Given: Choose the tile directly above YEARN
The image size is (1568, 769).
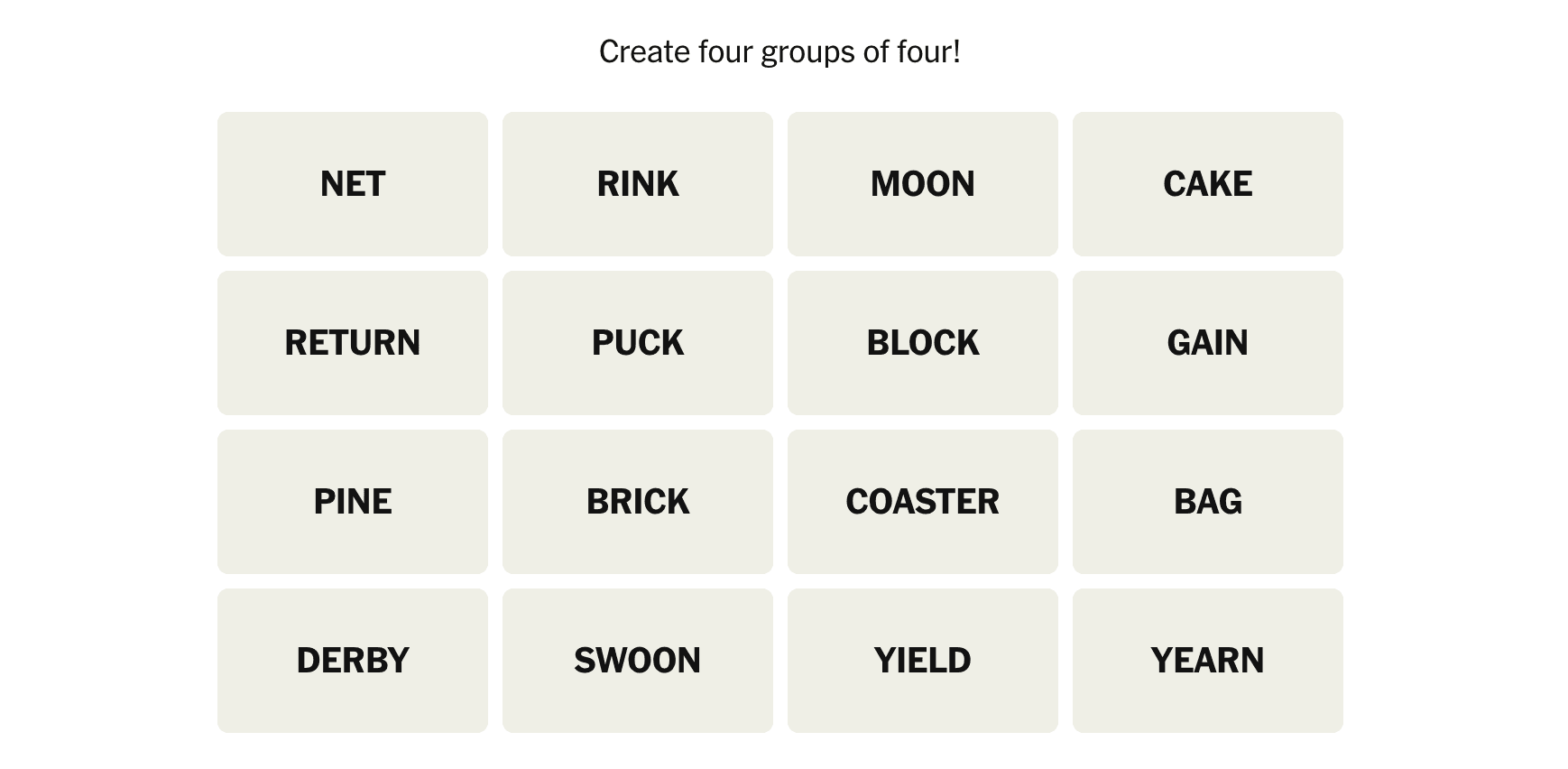Looking at the screenshot, I should point(1207,502).
